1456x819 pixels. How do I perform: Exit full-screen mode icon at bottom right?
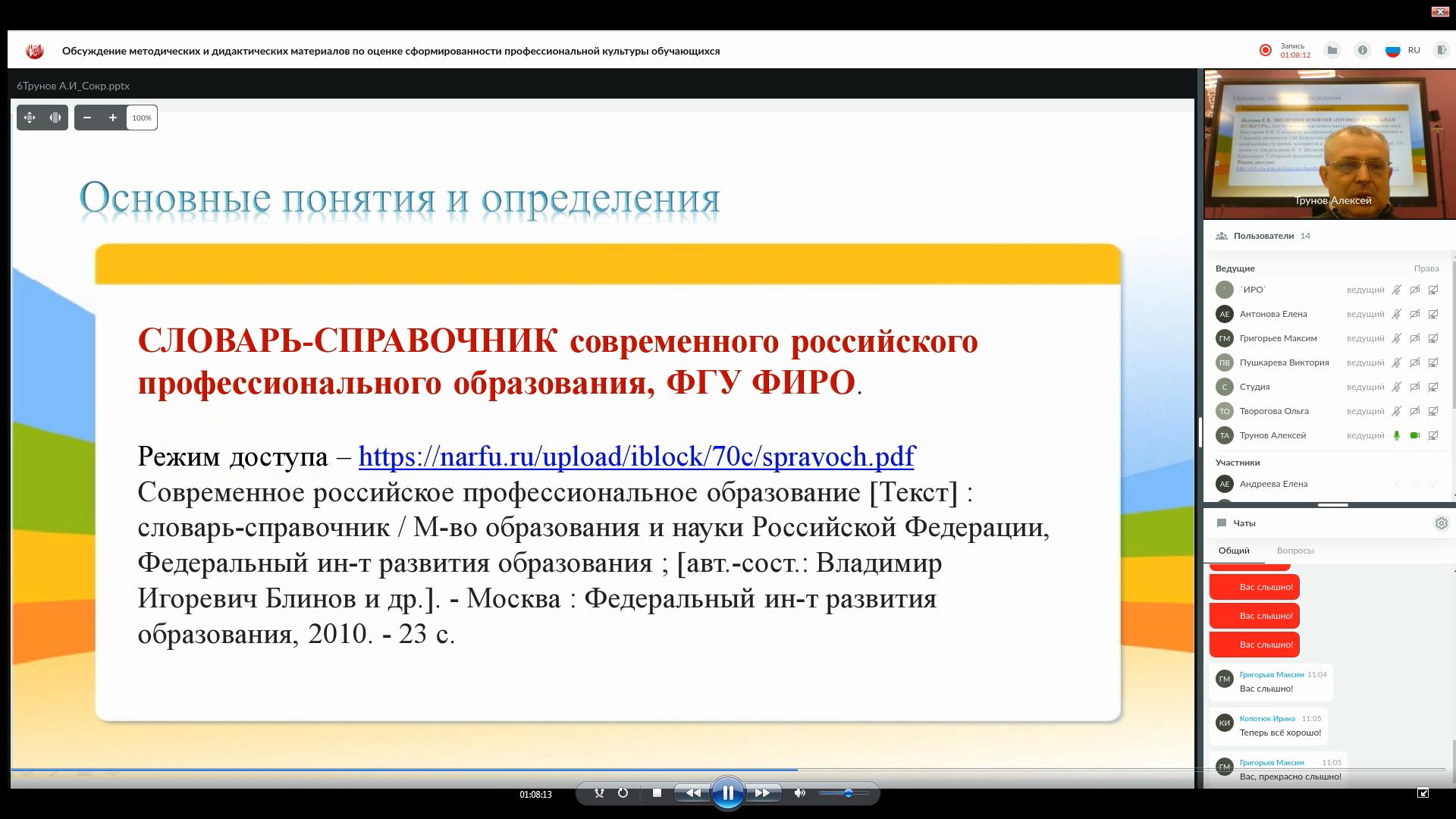[1423, 793]
